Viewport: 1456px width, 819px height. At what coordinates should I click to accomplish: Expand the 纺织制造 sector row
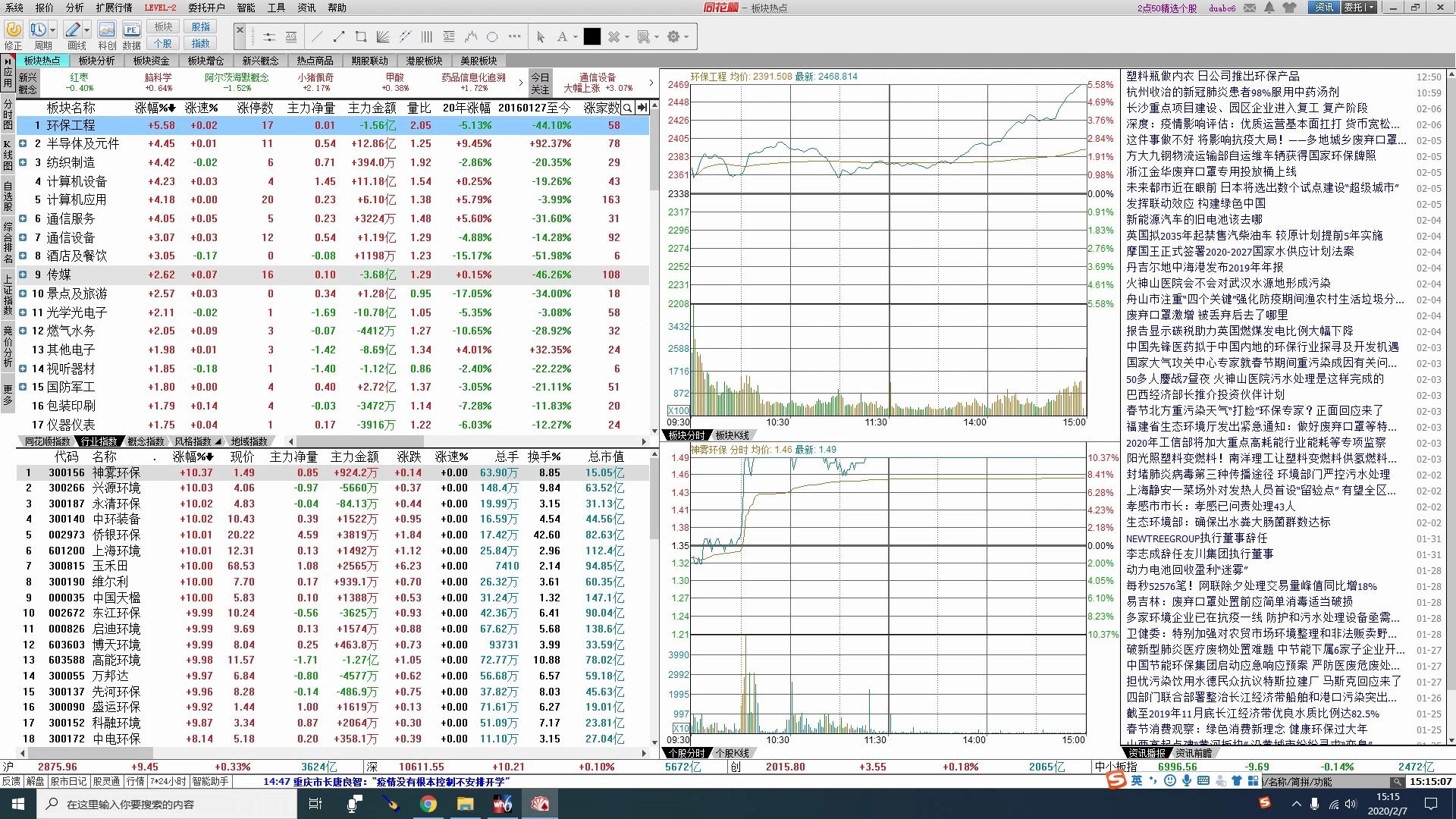tap(23, 162)
